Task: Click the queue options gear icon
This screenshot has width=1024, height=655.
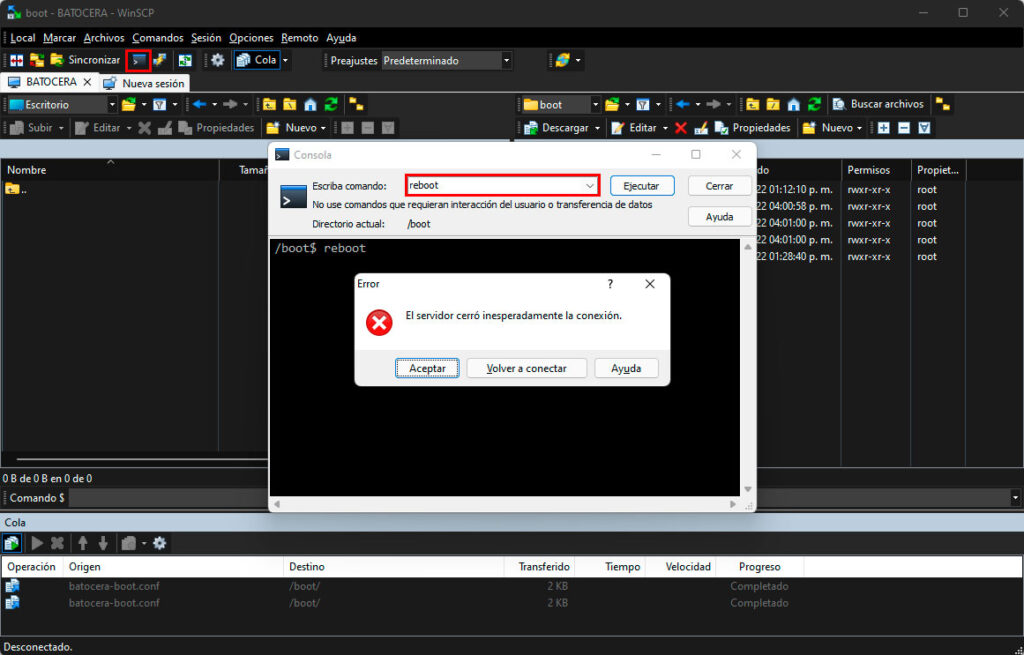Action: (x=159, y=543)
